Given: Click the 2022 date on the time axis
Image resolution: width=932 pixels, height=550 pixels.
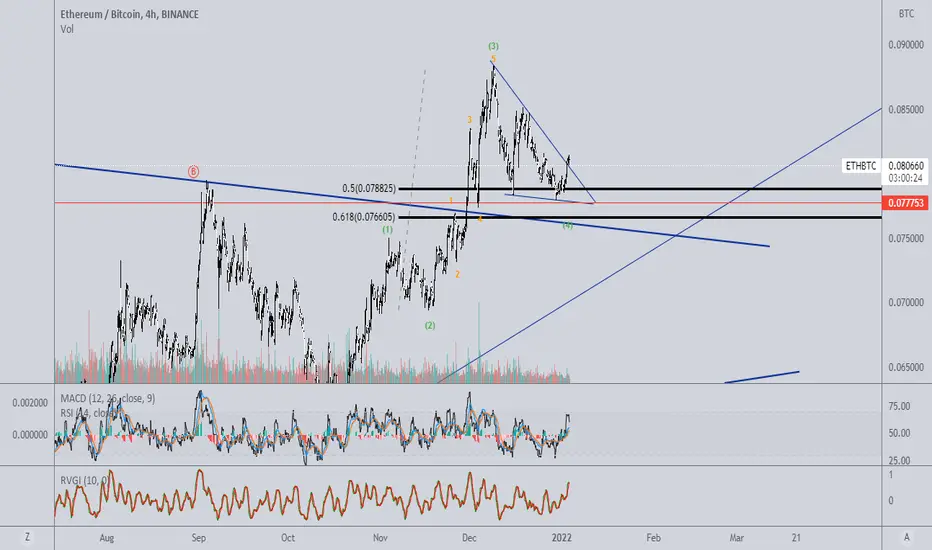Looking at the screenshot, I should [562, 538].
